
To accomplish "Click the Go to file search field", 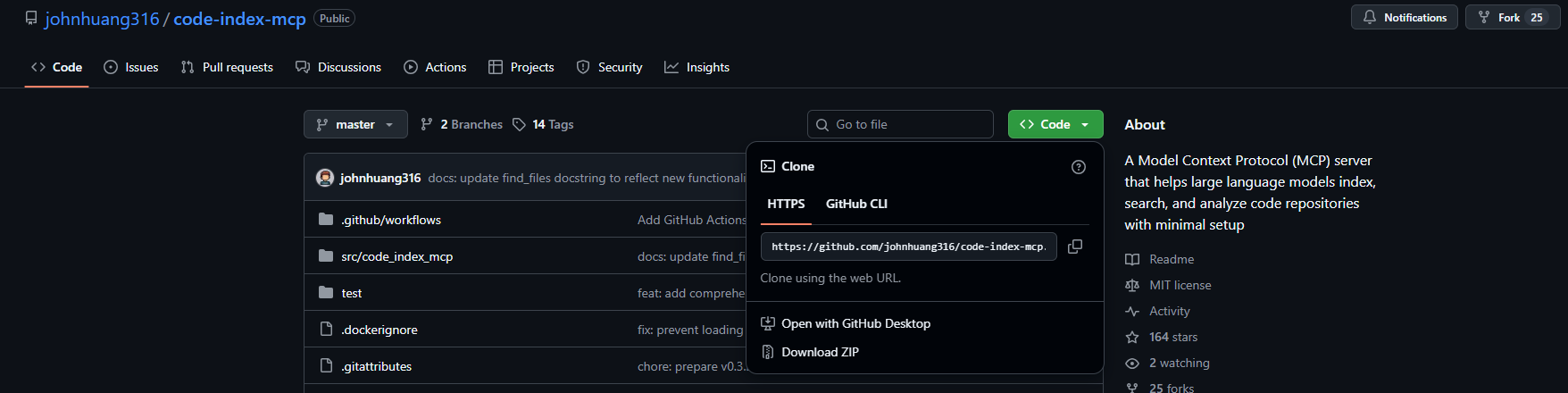I will 900,124.
